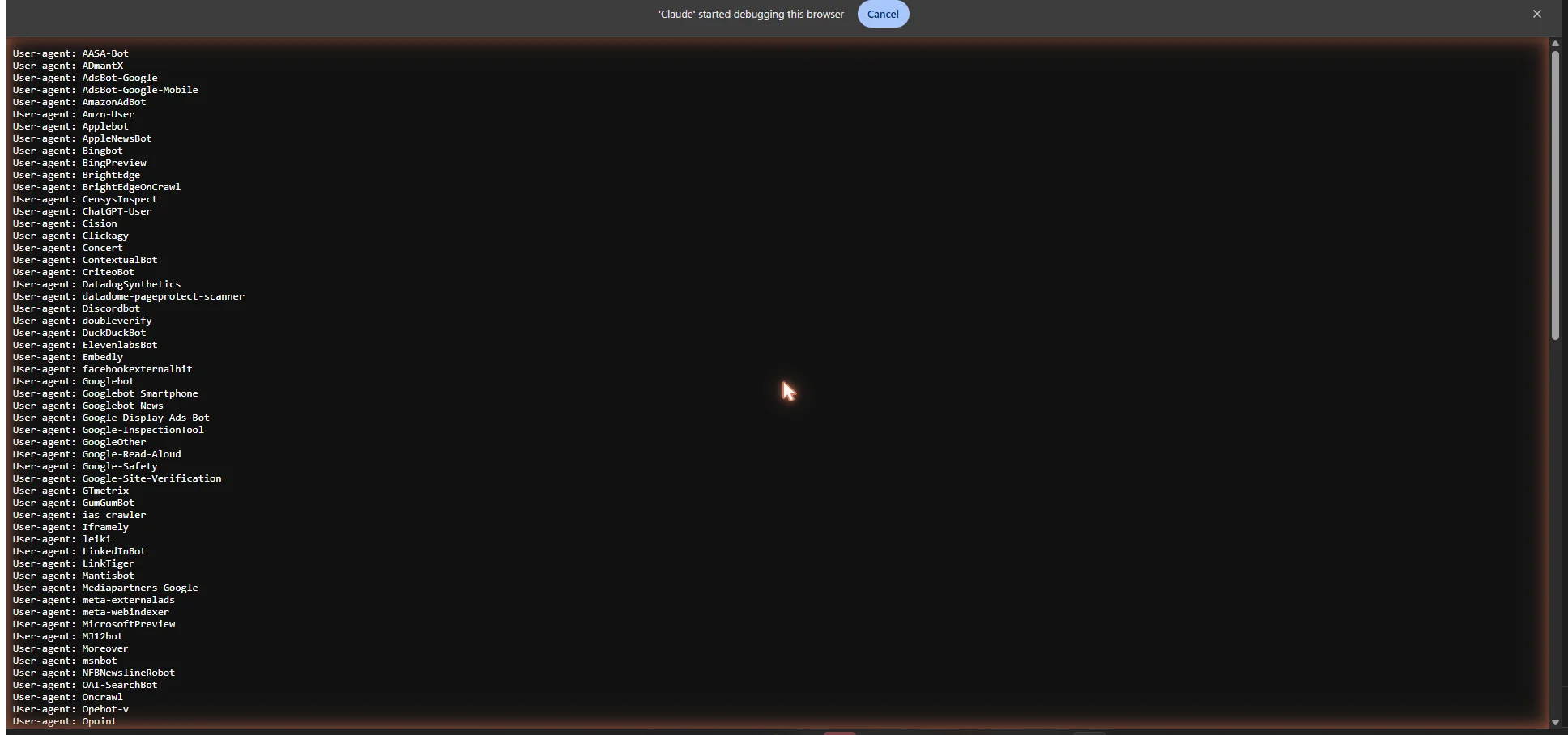
Task: Click the 'OAI-SearchBot' user-agent line
Action: tap(85, 685)
